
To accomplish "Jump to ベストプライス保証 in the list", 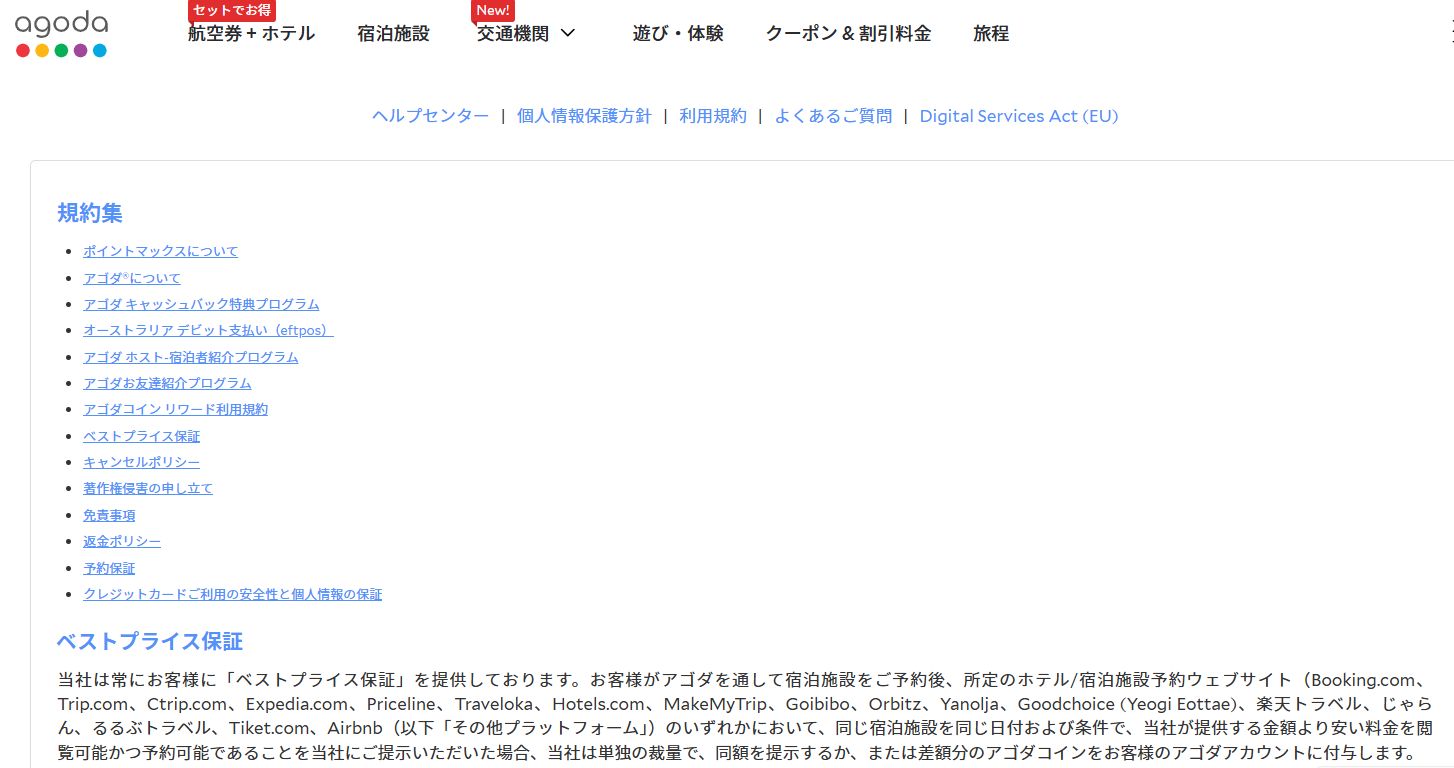I will click(x=141, y=436).
